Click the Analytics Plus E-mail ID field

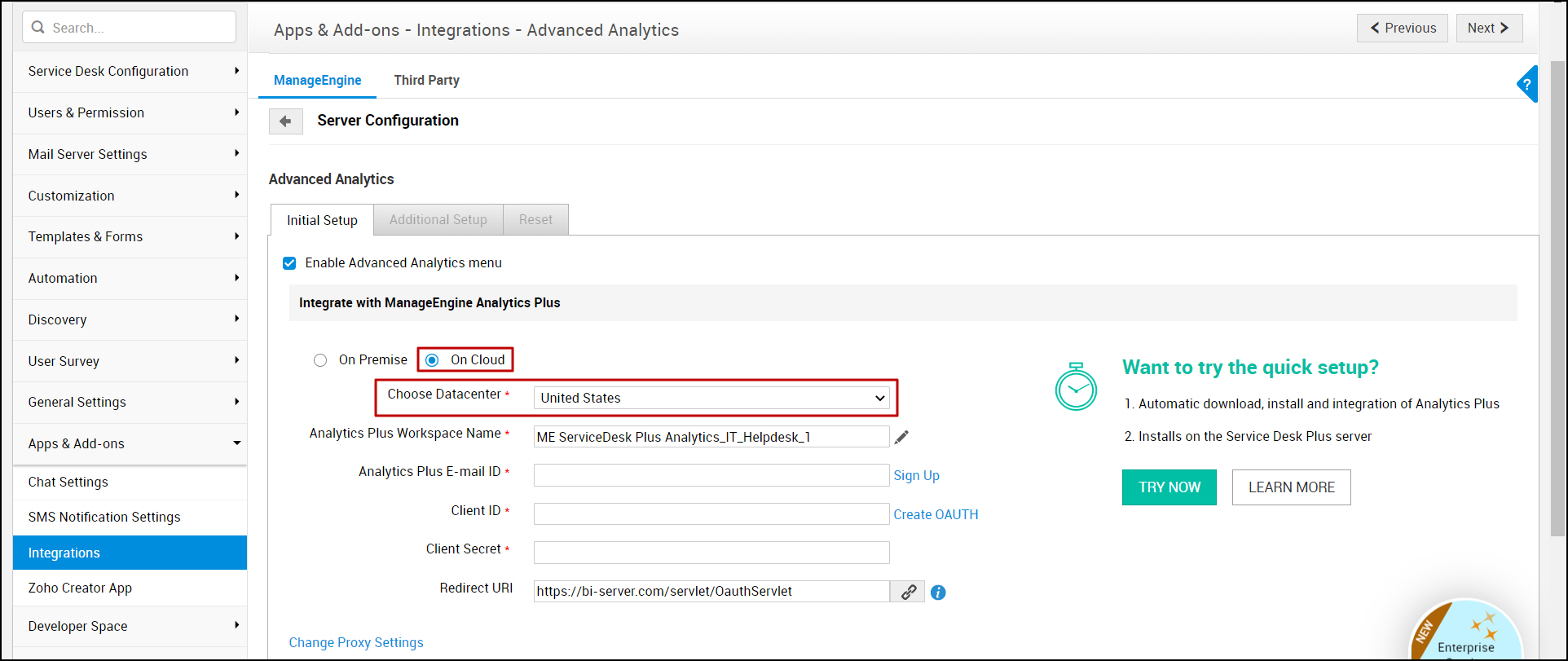[711, 476]
